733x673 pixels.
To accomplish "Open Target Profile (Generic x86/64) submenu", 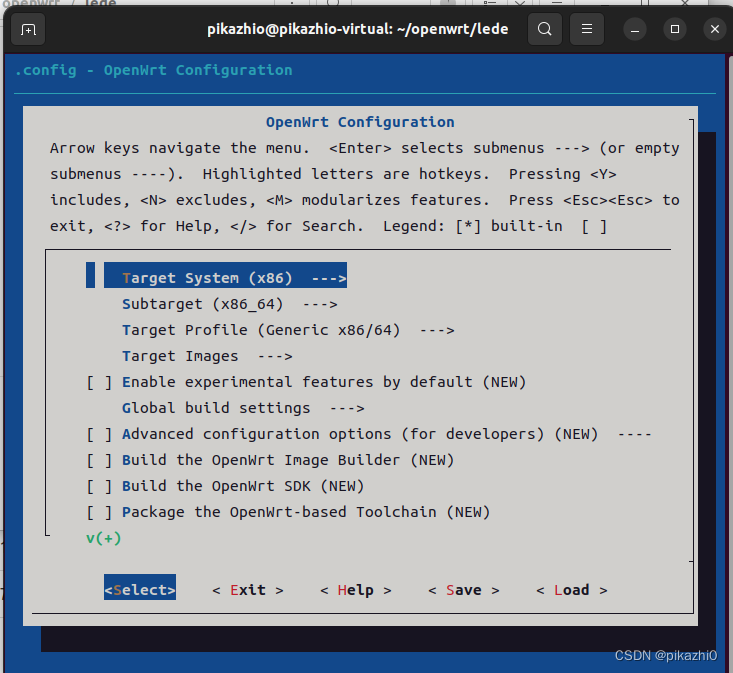I will point(288,330).
